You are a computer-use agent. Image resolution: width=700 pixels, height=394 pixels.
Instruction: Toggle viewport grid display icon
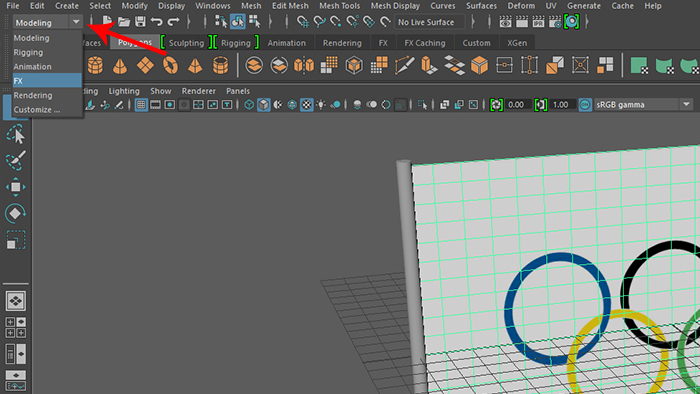pyautogui.click(x=141, y=105)
